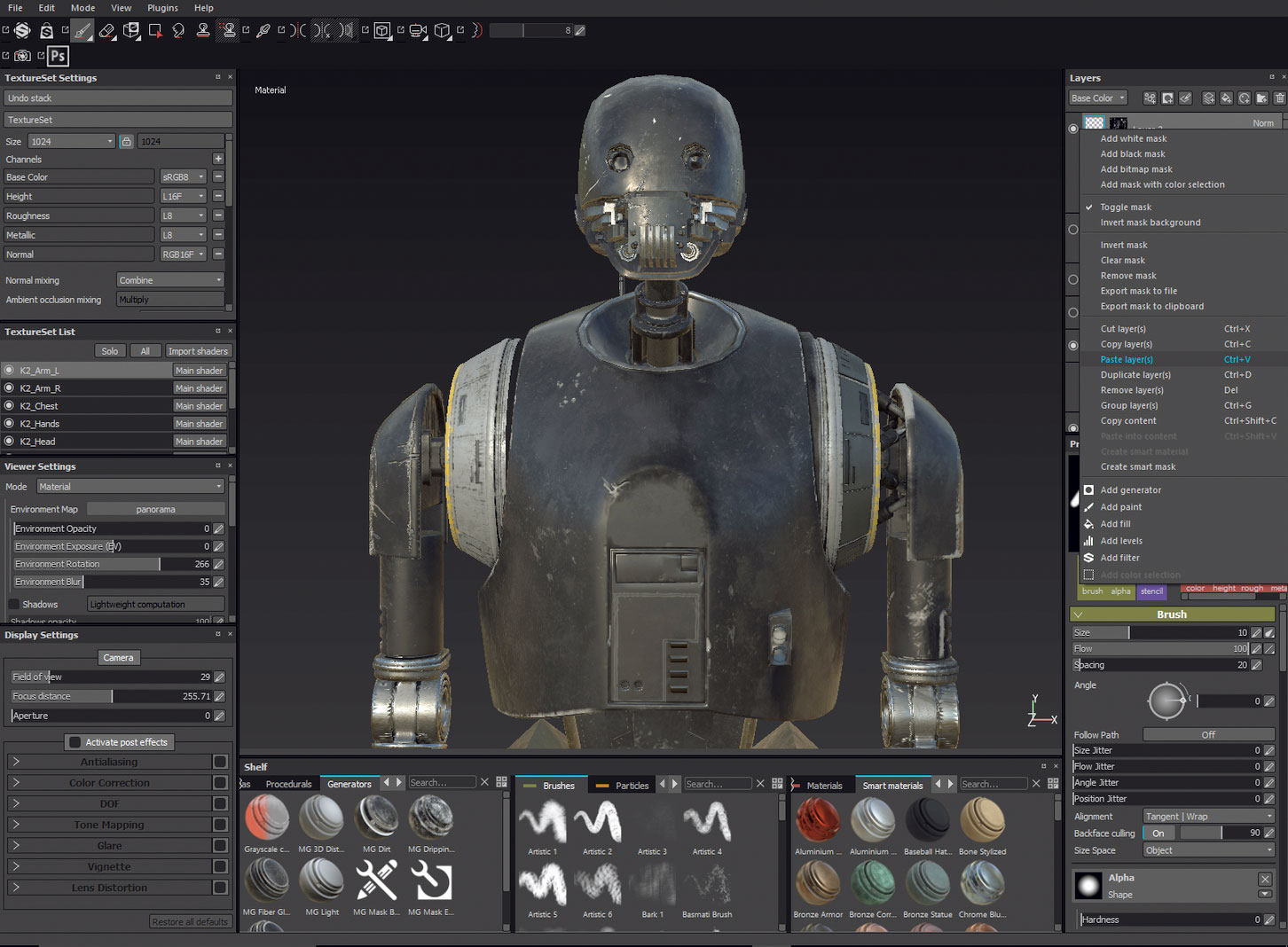1288x947 pixels.
Task: Select the Projection tool
Action: coord(131,31)
